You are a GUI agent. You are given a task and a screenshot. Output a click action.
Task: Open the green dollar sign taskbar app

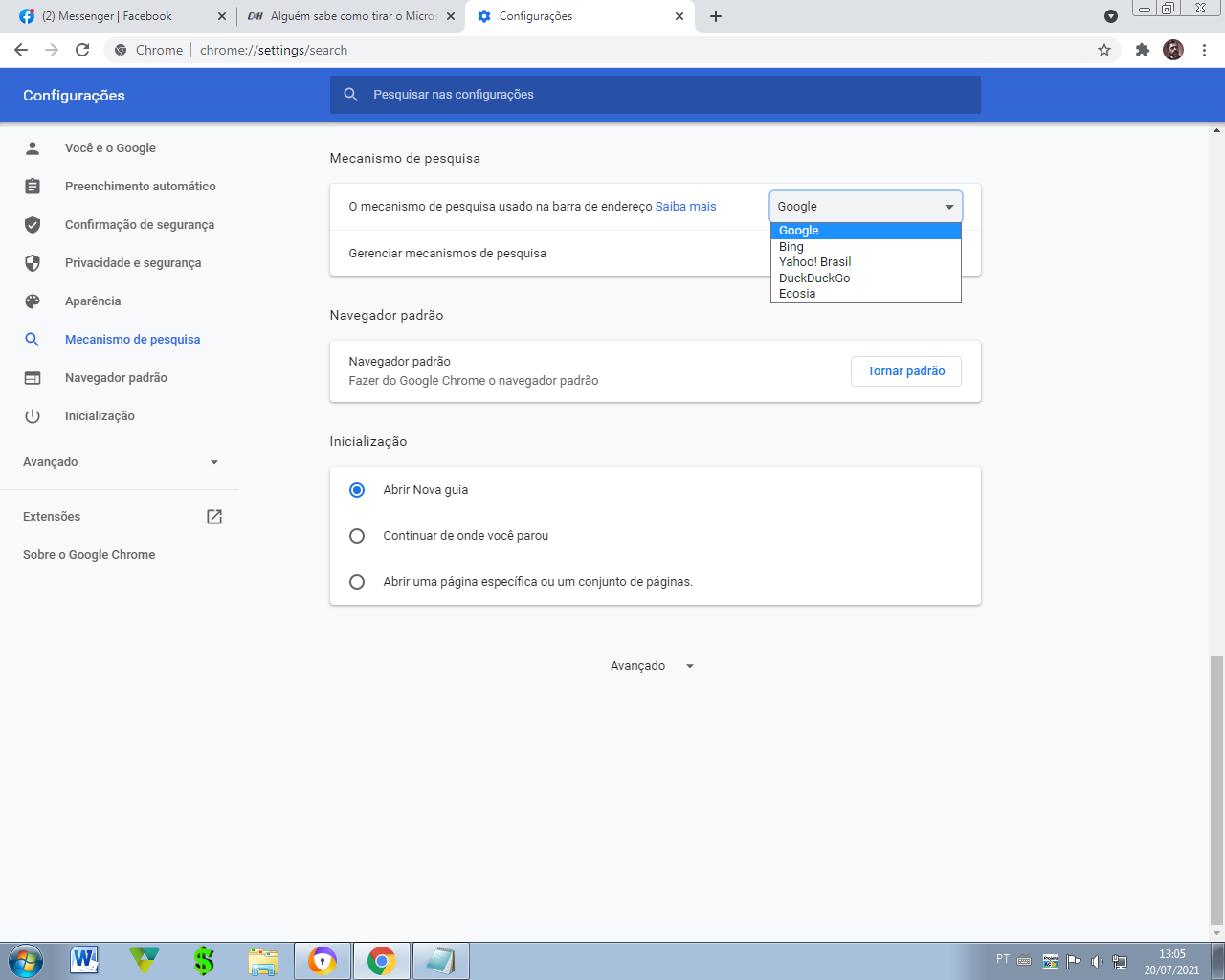point(204,961)
